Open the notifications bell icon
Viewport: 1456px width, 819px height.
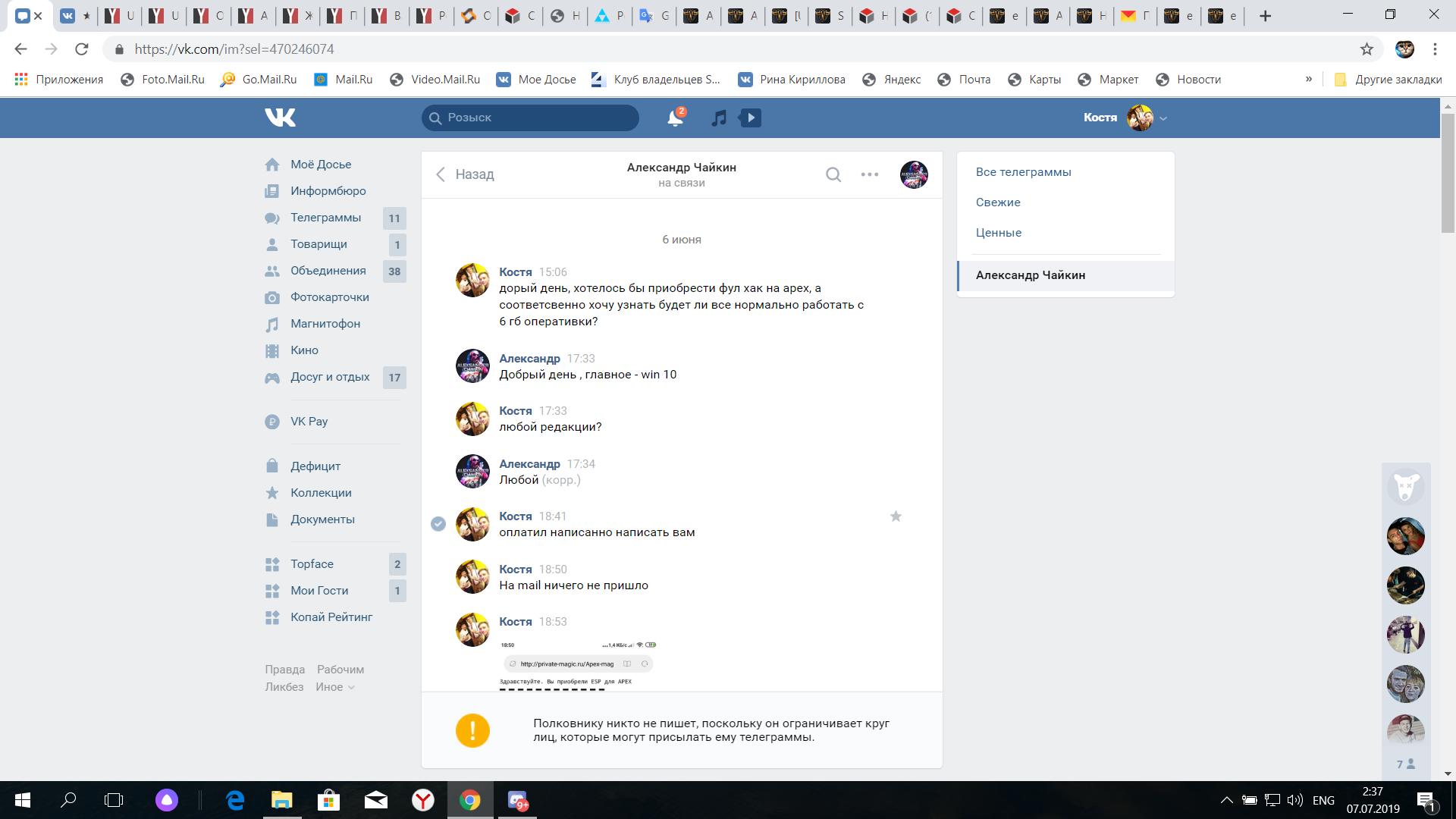pos(674,118)
